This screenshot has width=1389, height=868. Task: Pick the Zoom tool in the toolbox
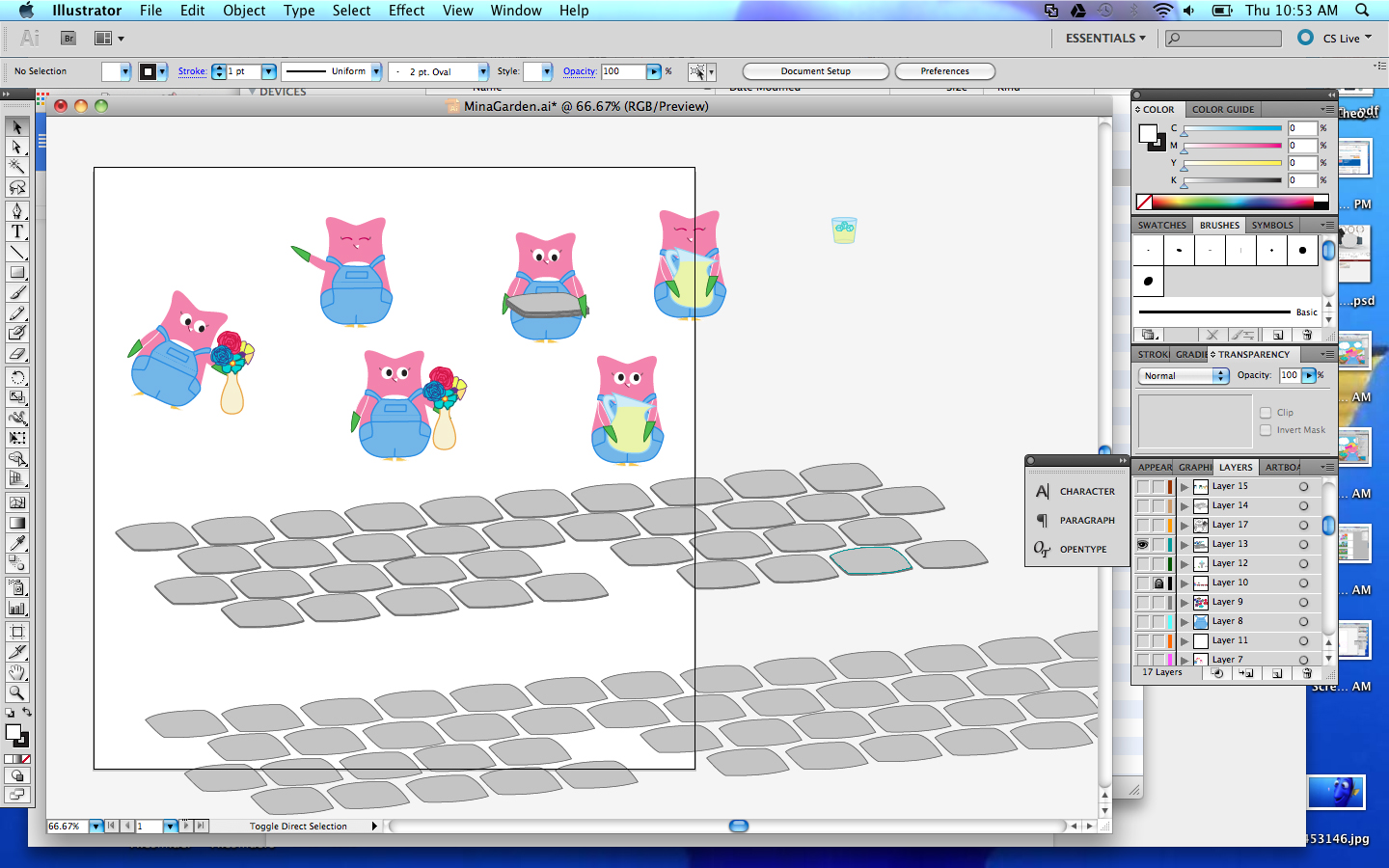pyautogui.click(x=17, y=692)
